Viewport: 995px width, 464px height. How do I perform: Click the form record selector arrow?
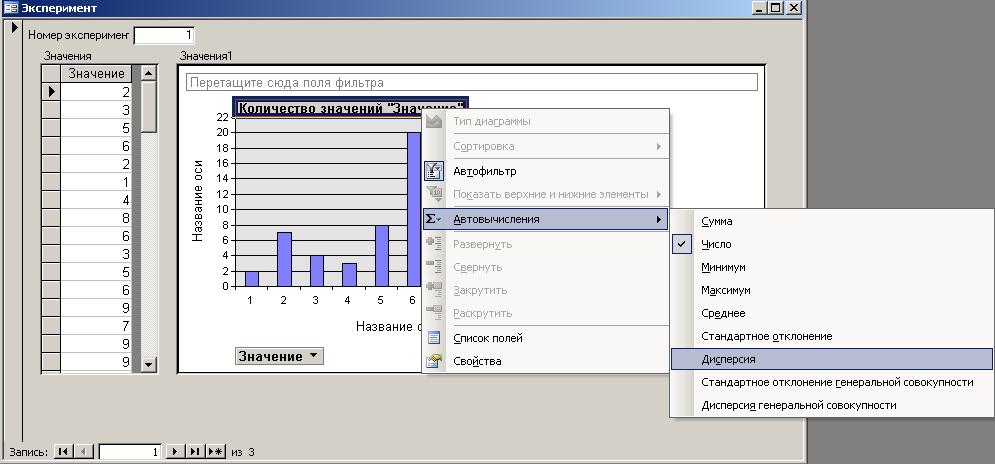click(x=15, y=28)
